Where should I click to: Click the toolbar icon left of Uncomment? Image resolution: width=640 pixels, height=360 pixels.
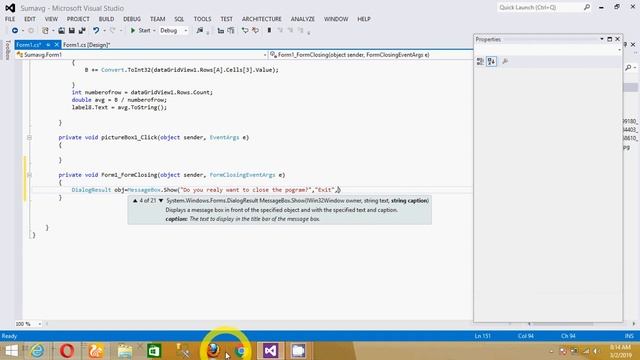click(245, 31)
